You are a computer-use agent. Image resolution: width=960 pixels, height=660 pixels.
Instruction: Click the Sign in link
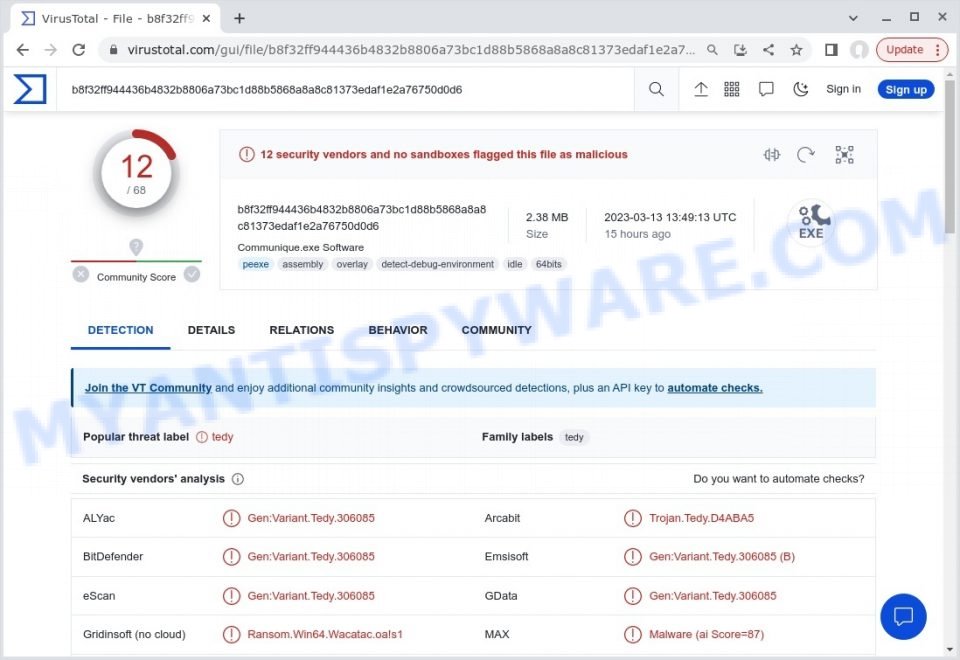(843, 89)
